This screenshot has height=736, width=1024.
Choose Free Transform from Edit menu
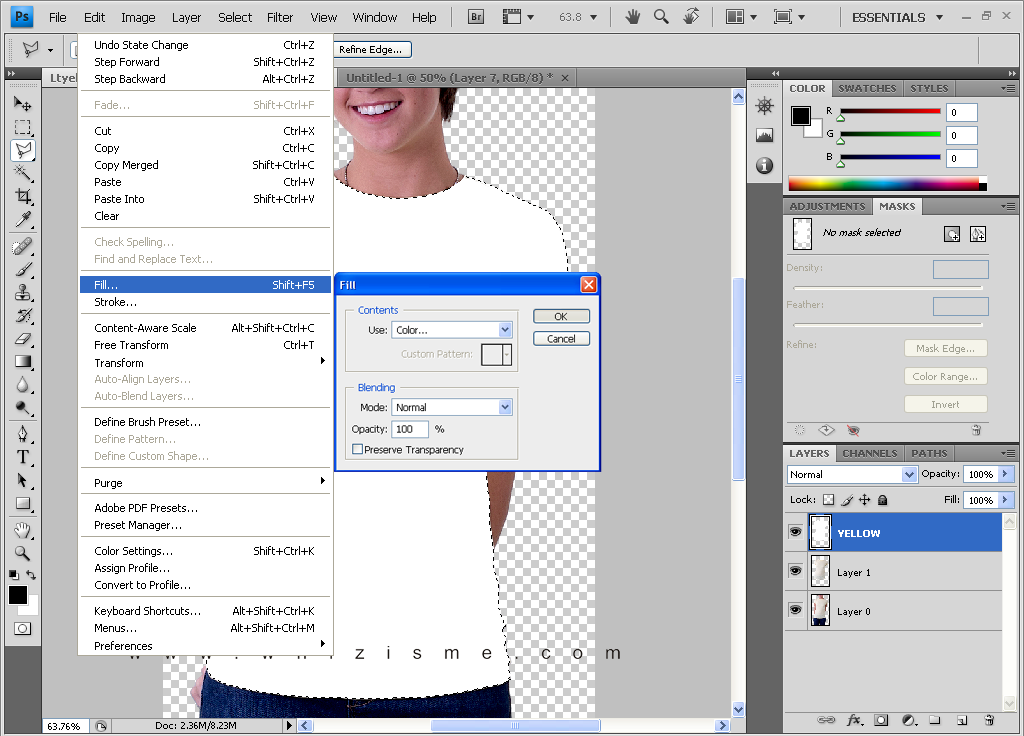[x=205, y=345]
